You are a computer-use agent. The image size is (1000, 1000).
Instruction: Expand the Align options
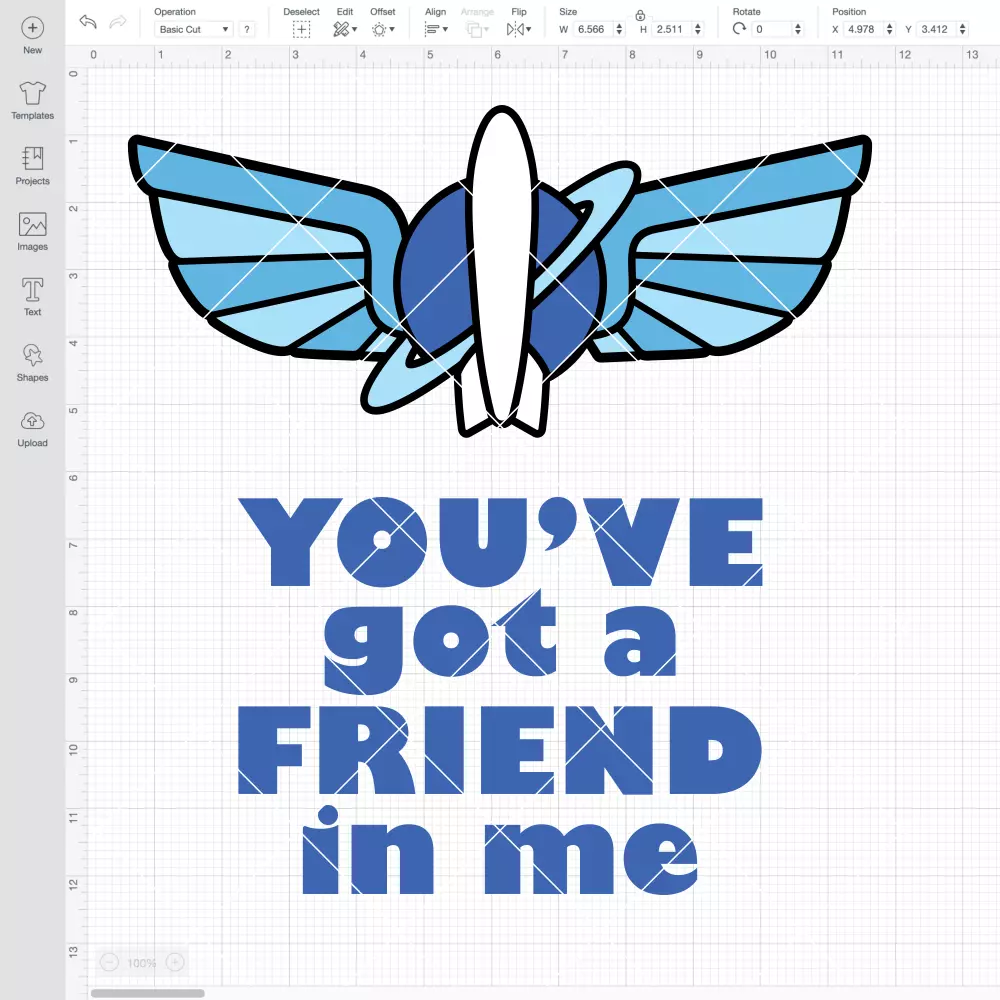click(x=436, y=29)
